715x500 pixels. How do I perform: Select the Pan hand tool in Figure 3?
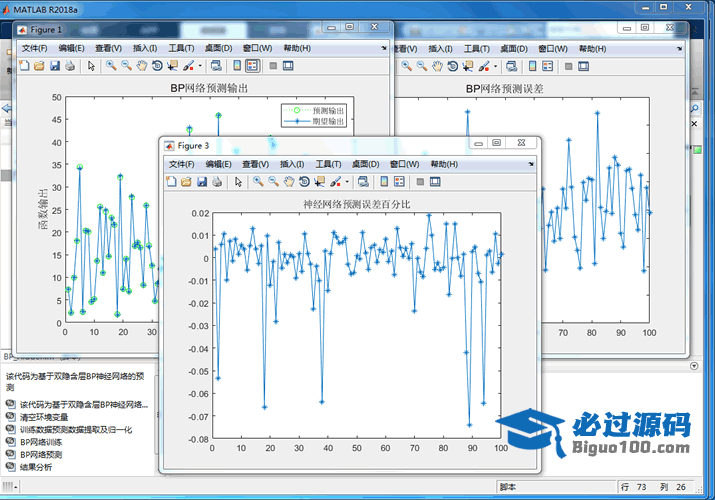point(288,182)
